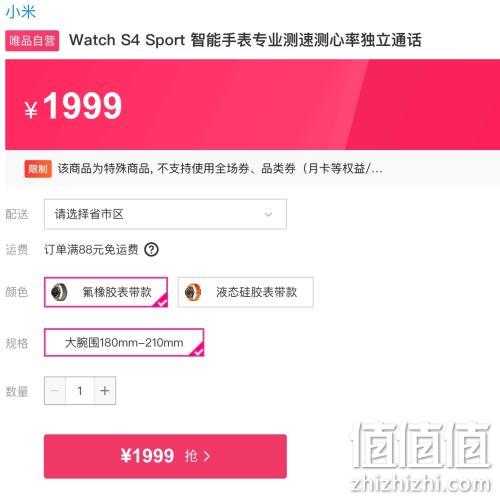Screen dimensions: 500x501
Task: Select the 液态硅胶表带款 color option
Action: pos(245,292)
